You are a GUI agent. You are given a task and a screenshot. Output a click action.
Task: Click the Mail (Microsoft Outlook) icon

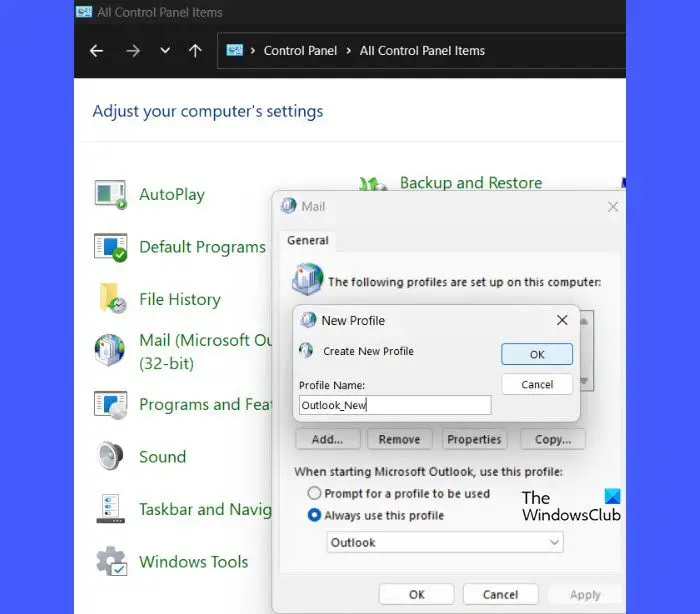(109, 350)
